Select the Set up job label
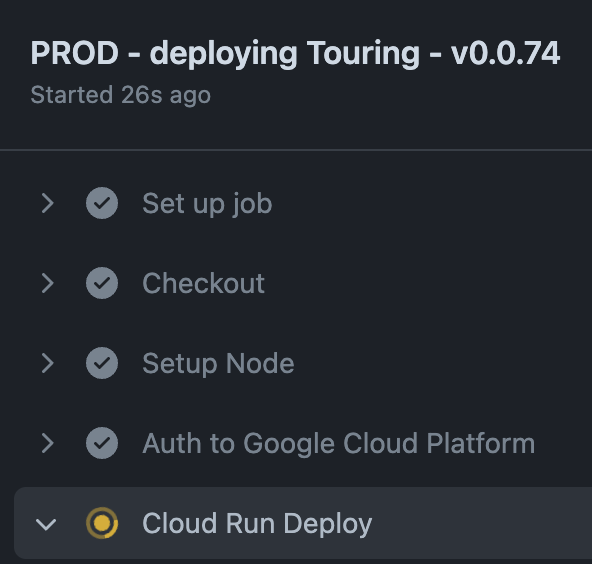Screen dimensions: 592x564 coord(207,204)
